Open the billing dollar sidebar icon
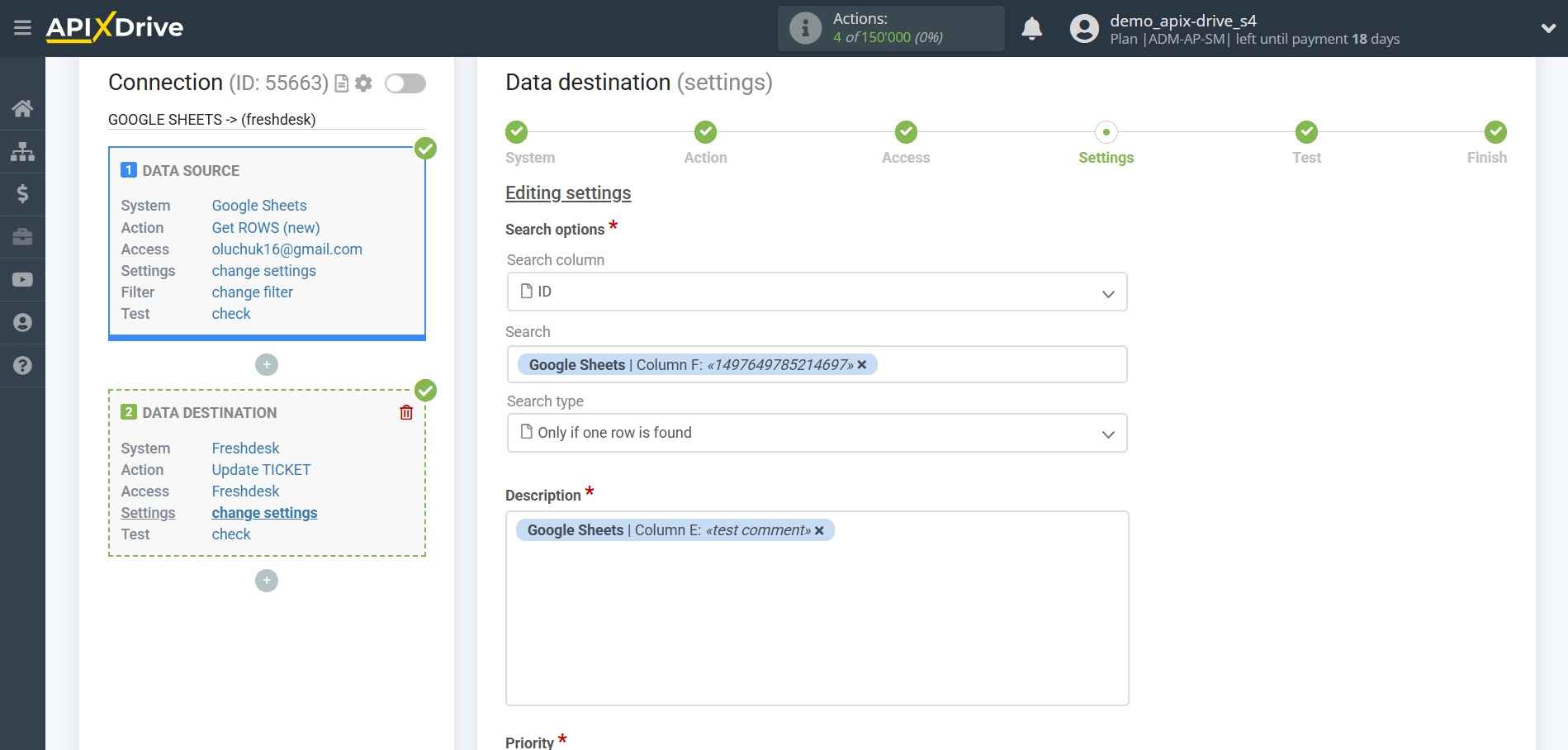Screen dimensions: 1568x750 [x=22, y=194]
